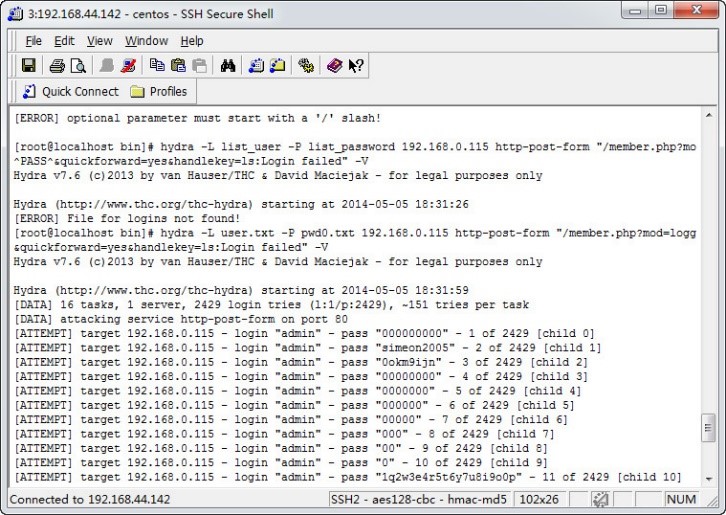Close the SSH Secure Shell window

tap(696, 10)
